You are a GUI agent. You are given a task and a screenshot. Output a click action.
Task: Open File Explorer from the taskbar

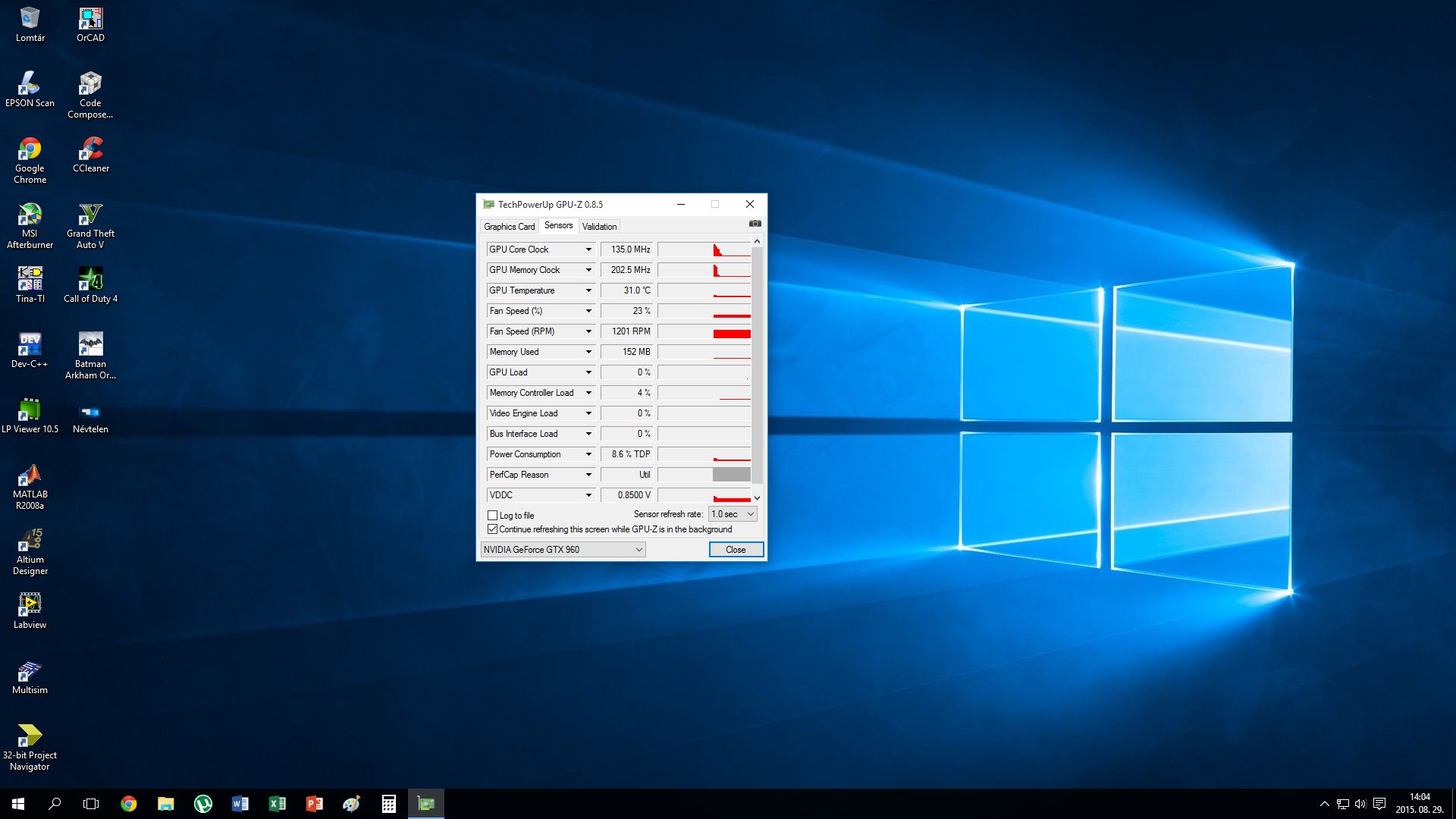pos(165,804)
